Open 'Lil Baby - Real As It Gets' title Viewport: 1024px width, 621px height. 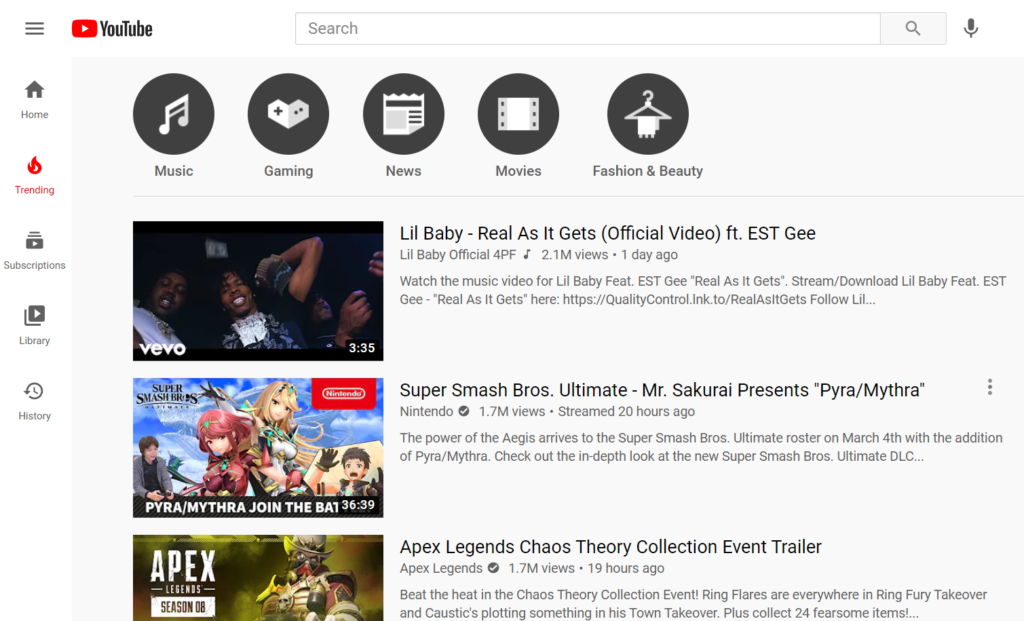click(607, 233)
